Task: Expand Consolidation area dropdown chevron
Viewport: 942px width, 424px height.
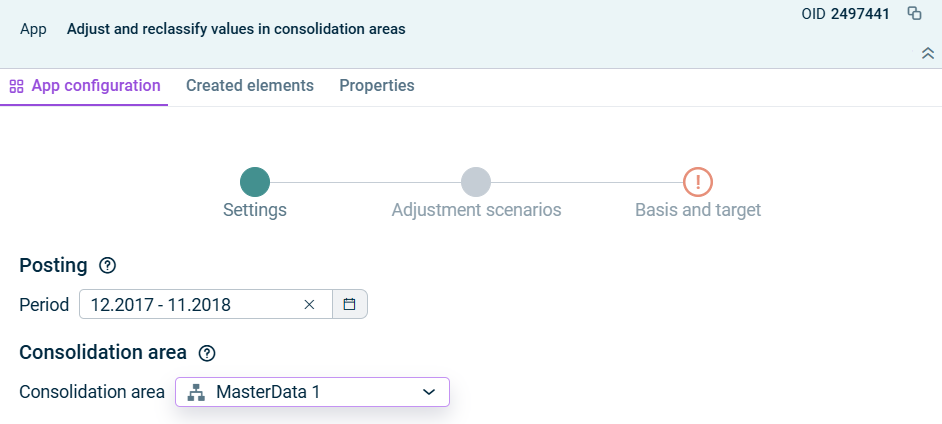Action: click(429, 392)
